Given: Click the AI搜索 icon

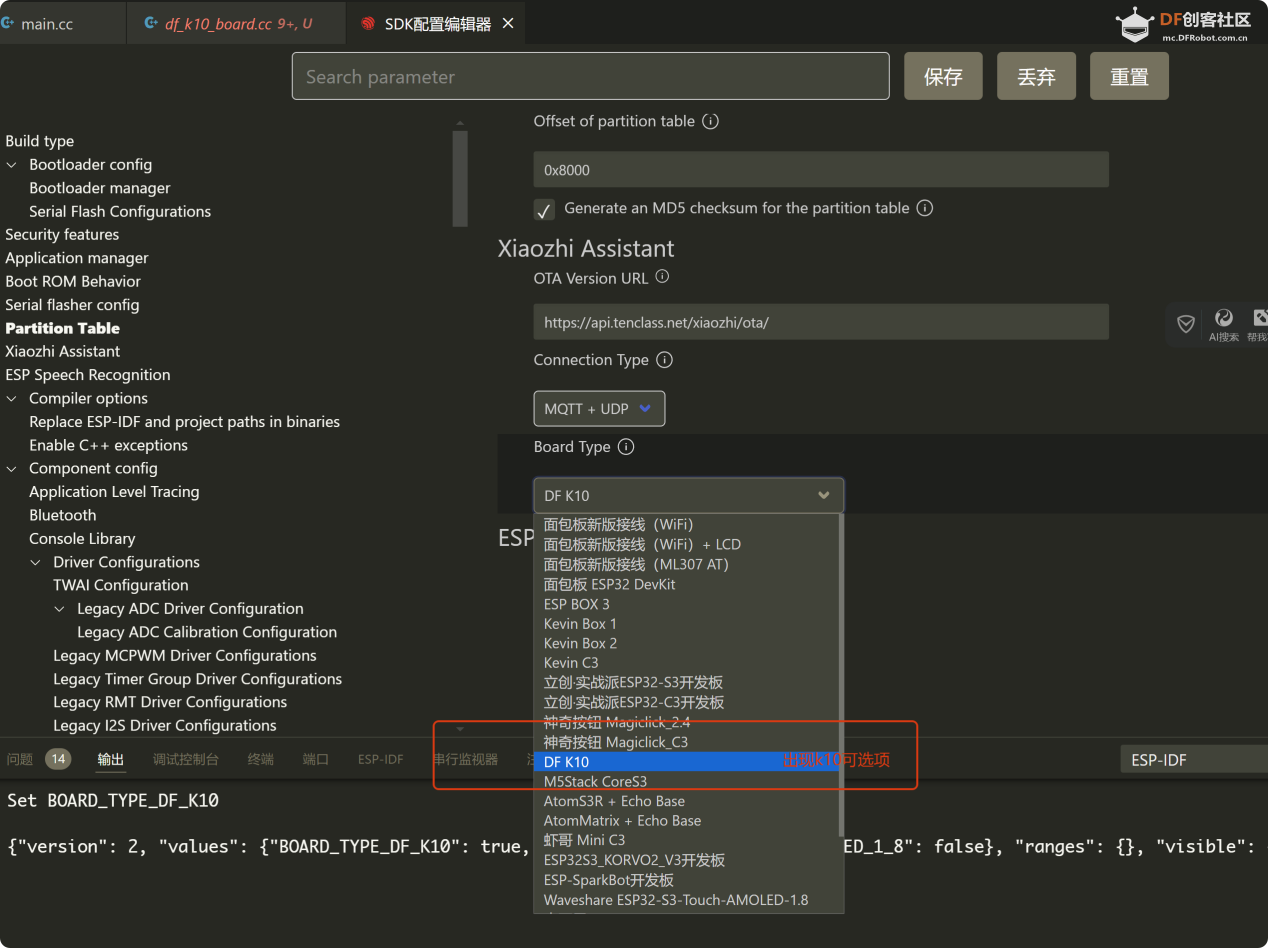Looking at the screenshot, I should click(x=1223, y=320).
